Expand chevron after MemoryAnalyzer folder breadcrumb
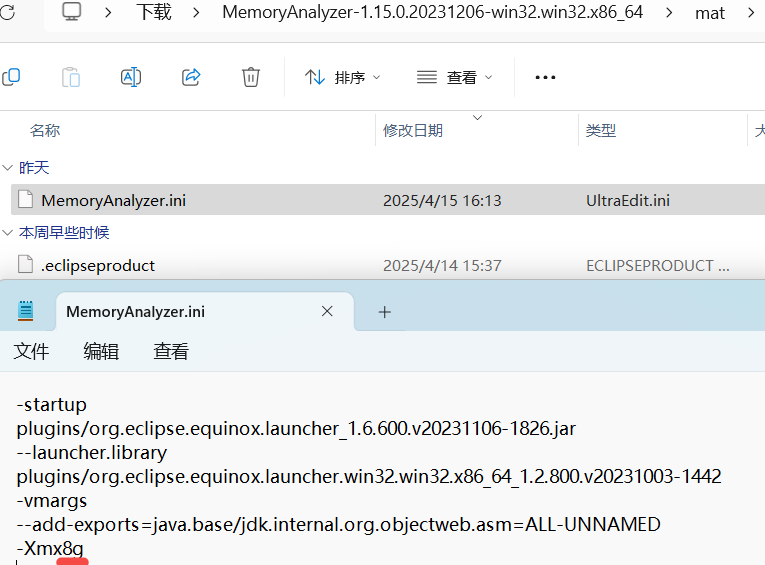The image size is (765, 565). click(x=669, y=13)
